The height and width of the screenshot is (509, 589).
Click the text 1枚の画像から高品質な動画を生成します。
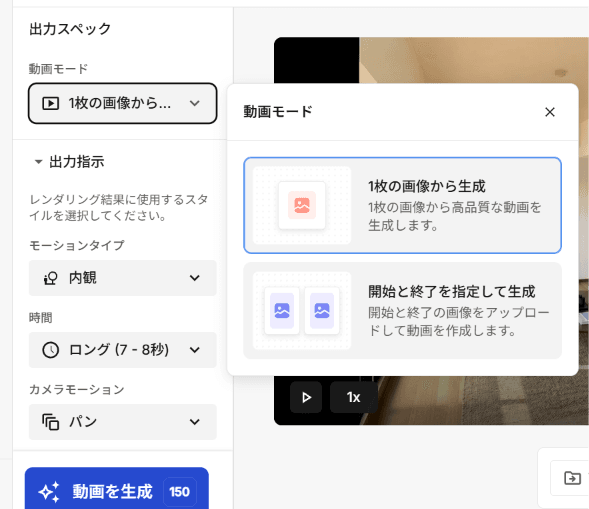[x=455, y=216]
